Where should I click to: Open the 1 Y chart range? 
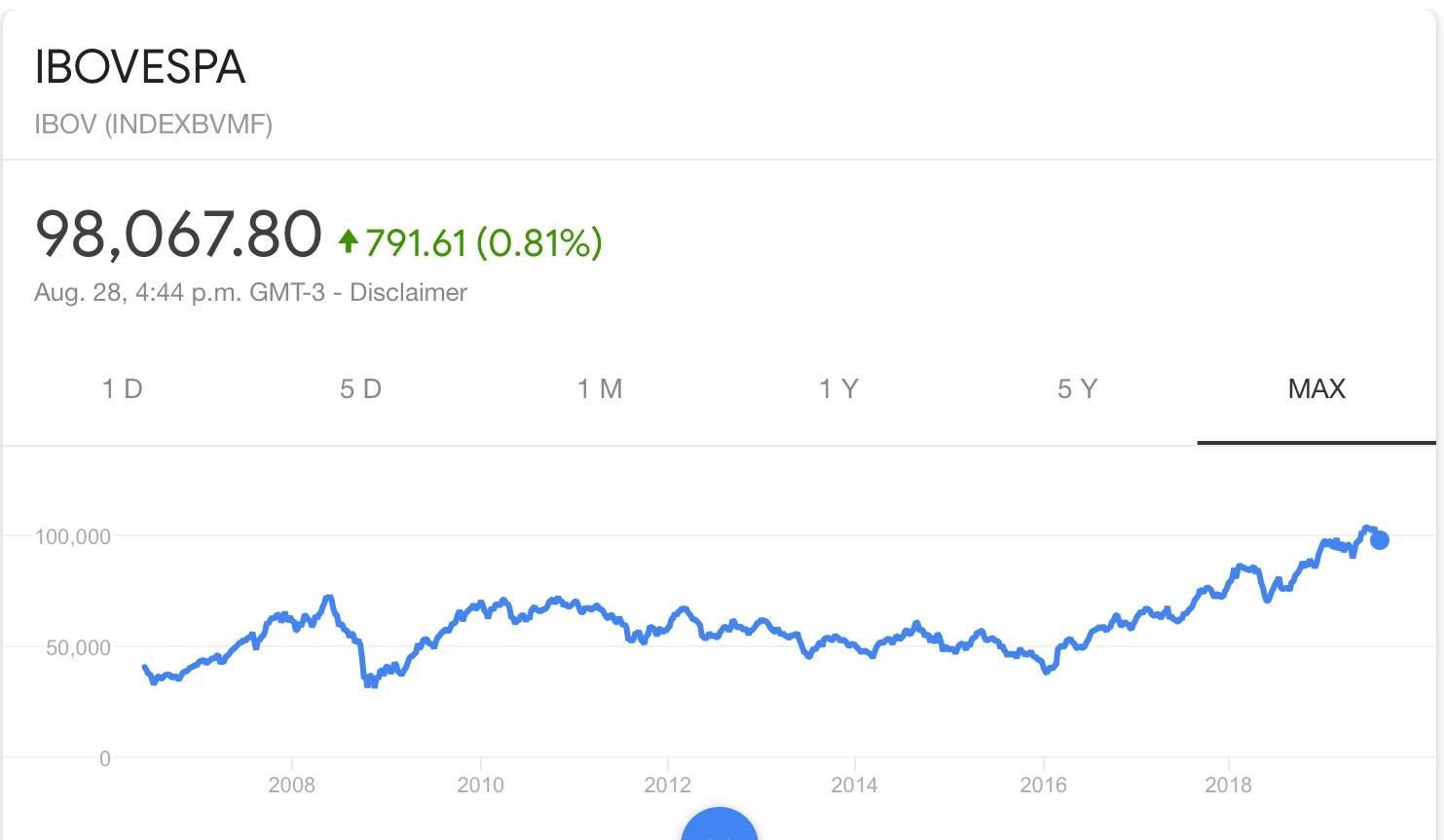(x=838, y=389)
